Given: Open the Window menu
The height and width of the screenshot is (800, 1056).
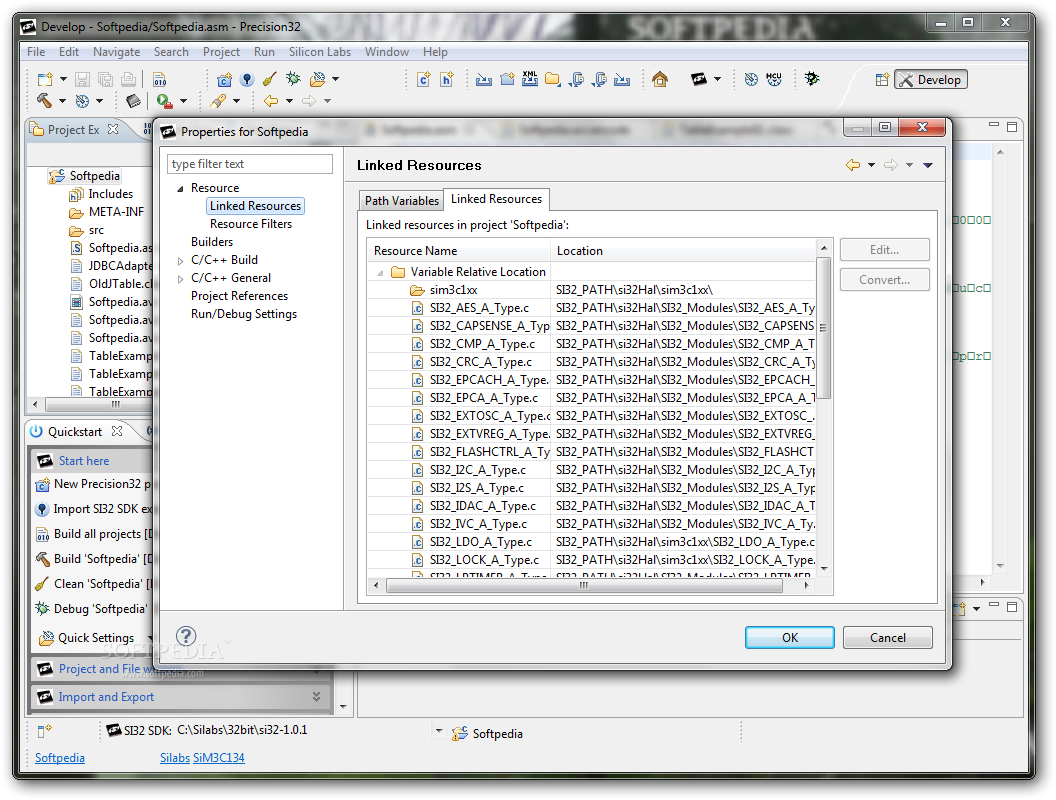Looking at the screenshot, I should tap(387, 52).
